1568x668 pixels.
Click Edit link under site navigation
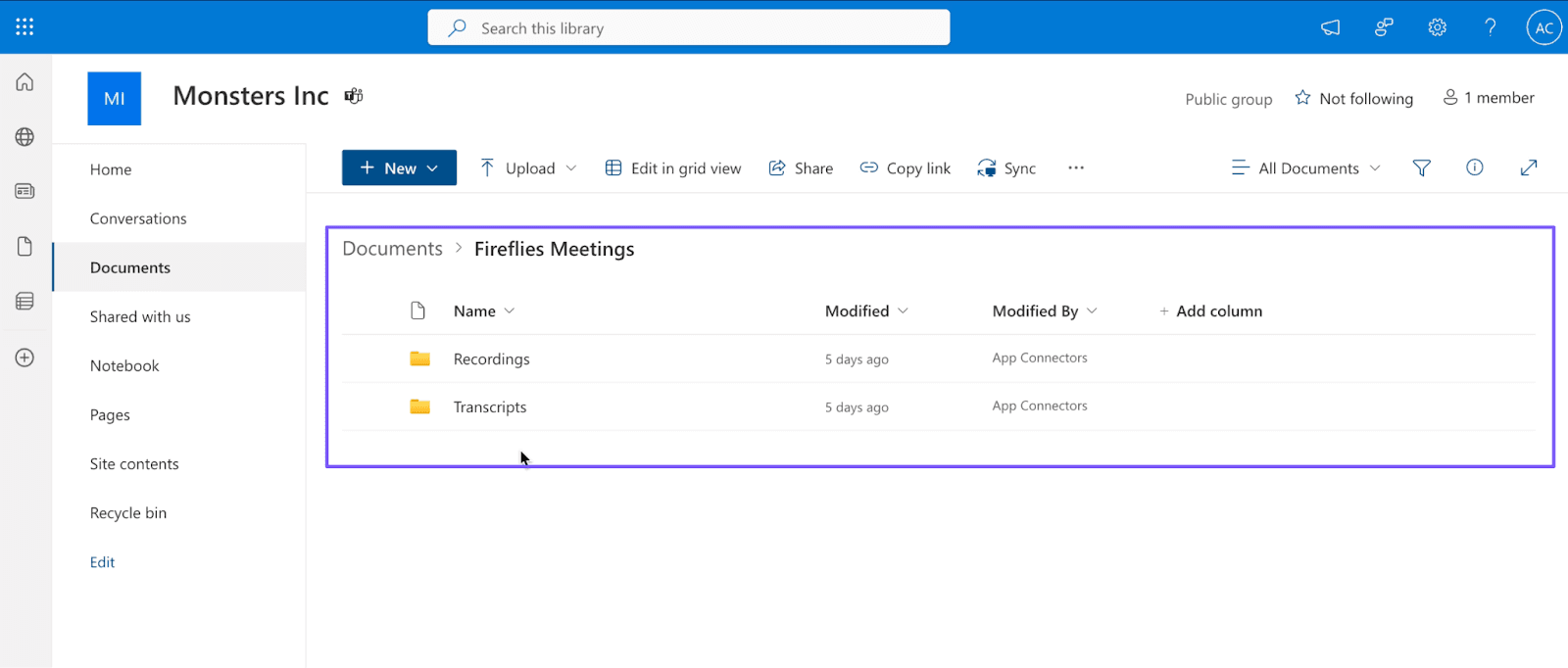point(102,562)
